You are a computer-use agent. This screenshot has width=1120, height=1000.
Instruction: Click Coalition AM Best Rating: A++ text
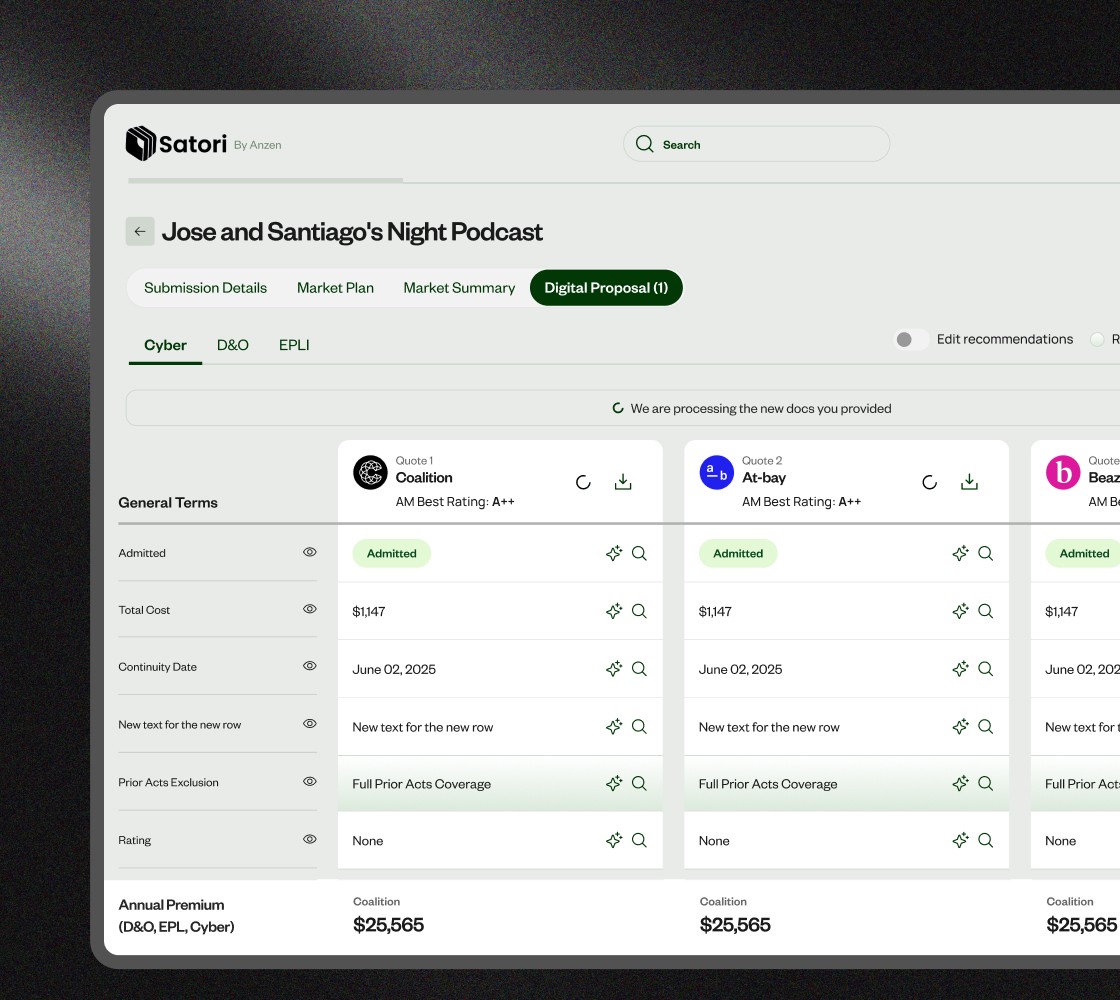(x=455, y=501)
